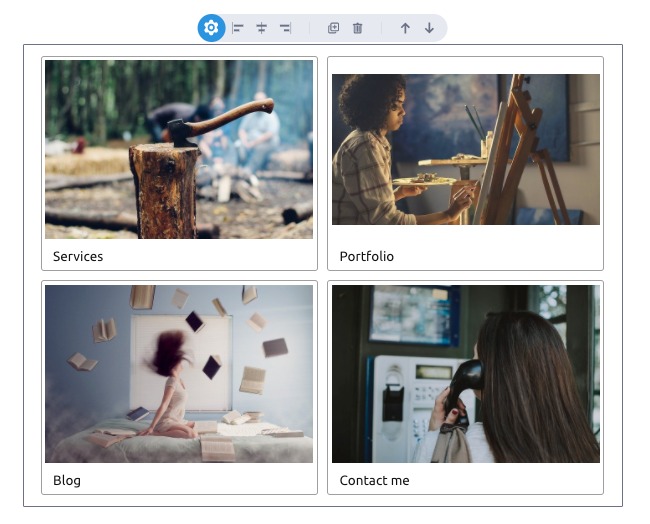Open block settings with the gear icon
The height and width of the screenshot is (524, 650).
pos(211,28)
